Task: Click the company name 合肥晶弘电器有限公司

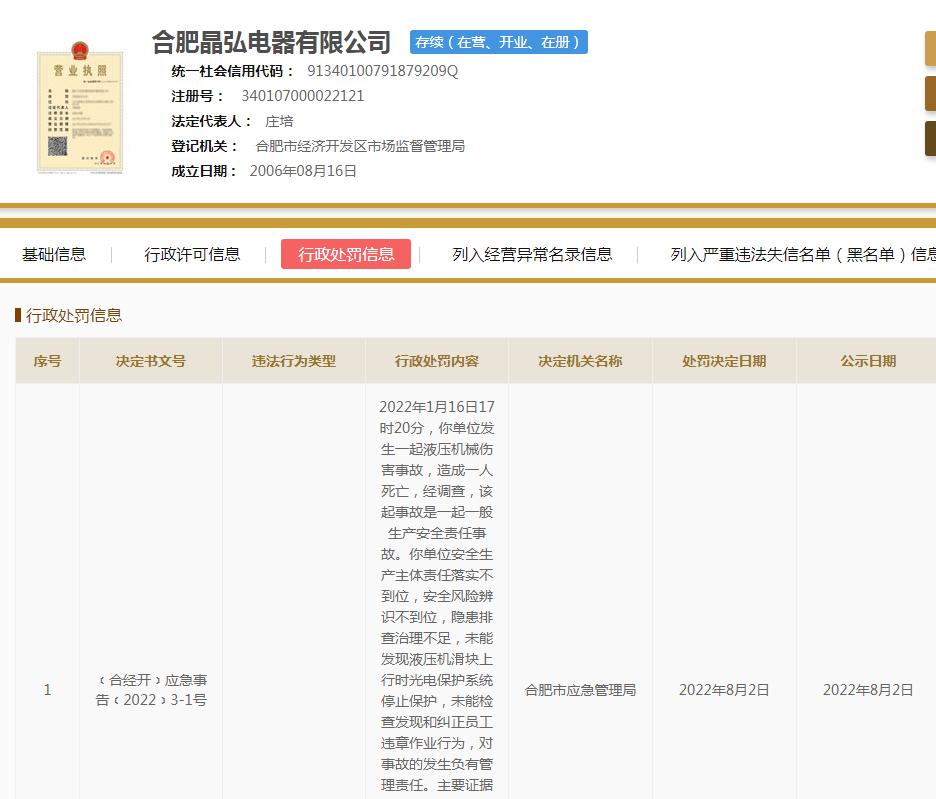Action: 271,42
